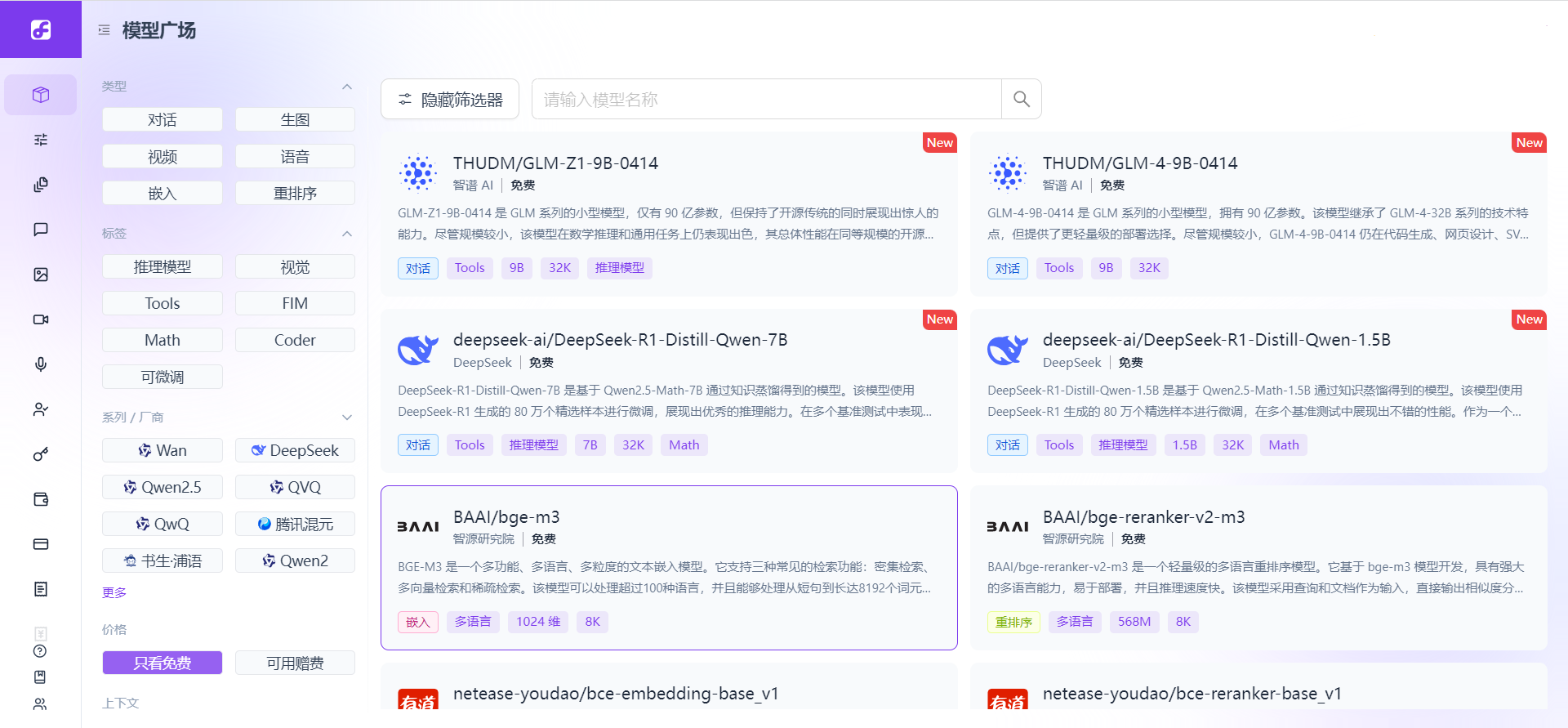The image size is (1568, 728).
Task: Open the microphone icon in sidebar
Action: (41, 364)
